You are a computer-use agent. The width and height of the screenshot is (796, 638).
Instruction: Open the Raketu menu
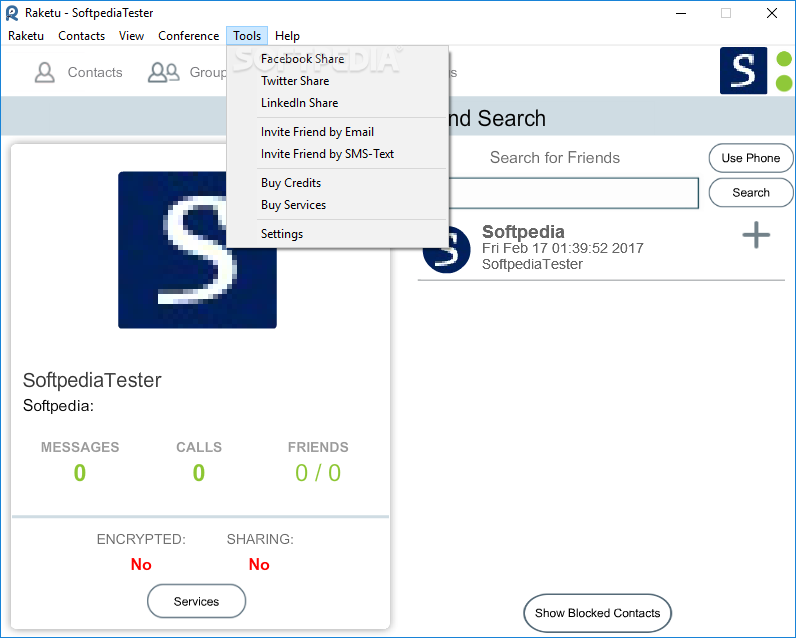(26, 36)
